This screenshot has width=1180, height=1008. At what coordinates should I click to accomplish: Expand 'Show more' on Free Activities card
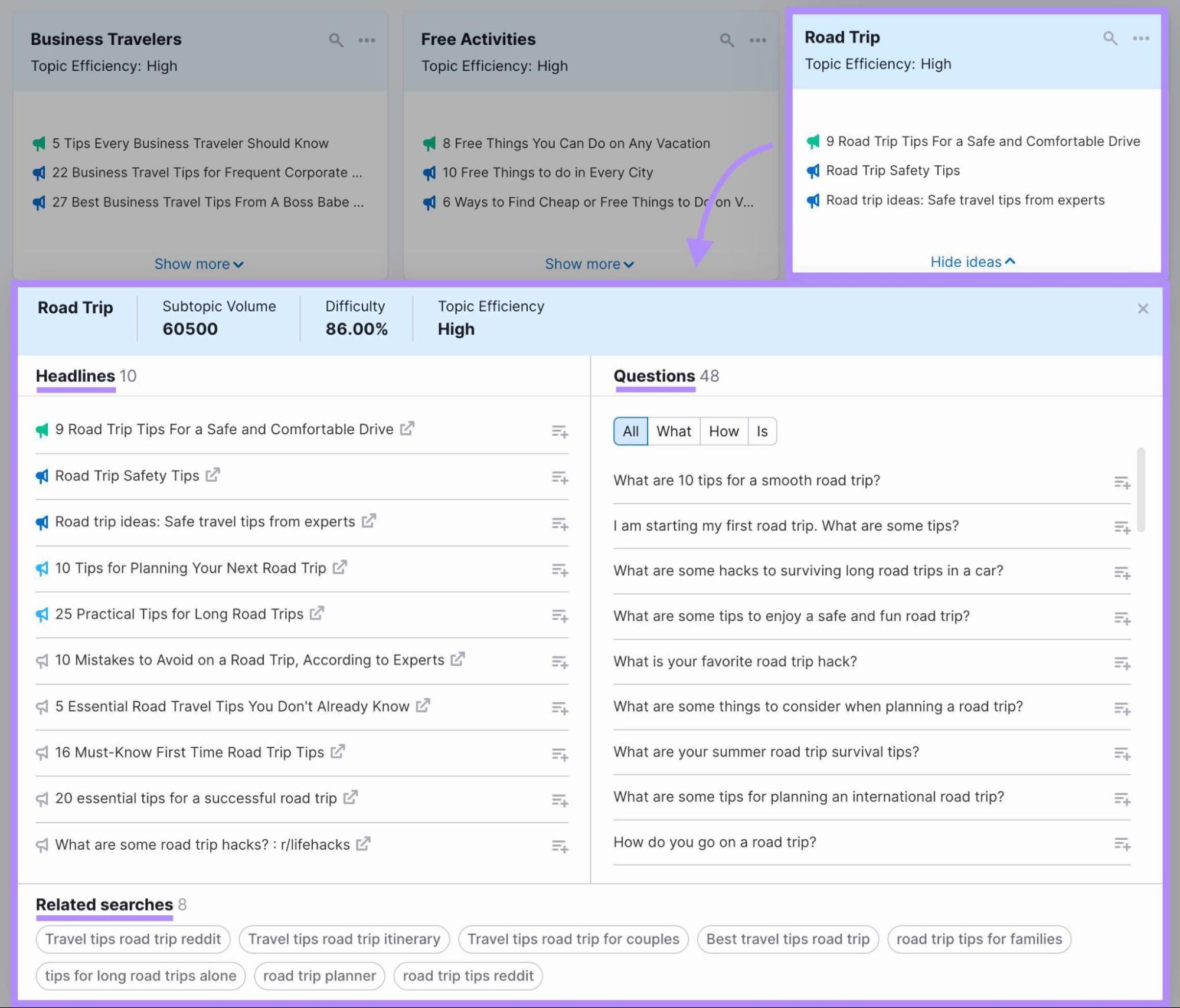click(589, 264)
